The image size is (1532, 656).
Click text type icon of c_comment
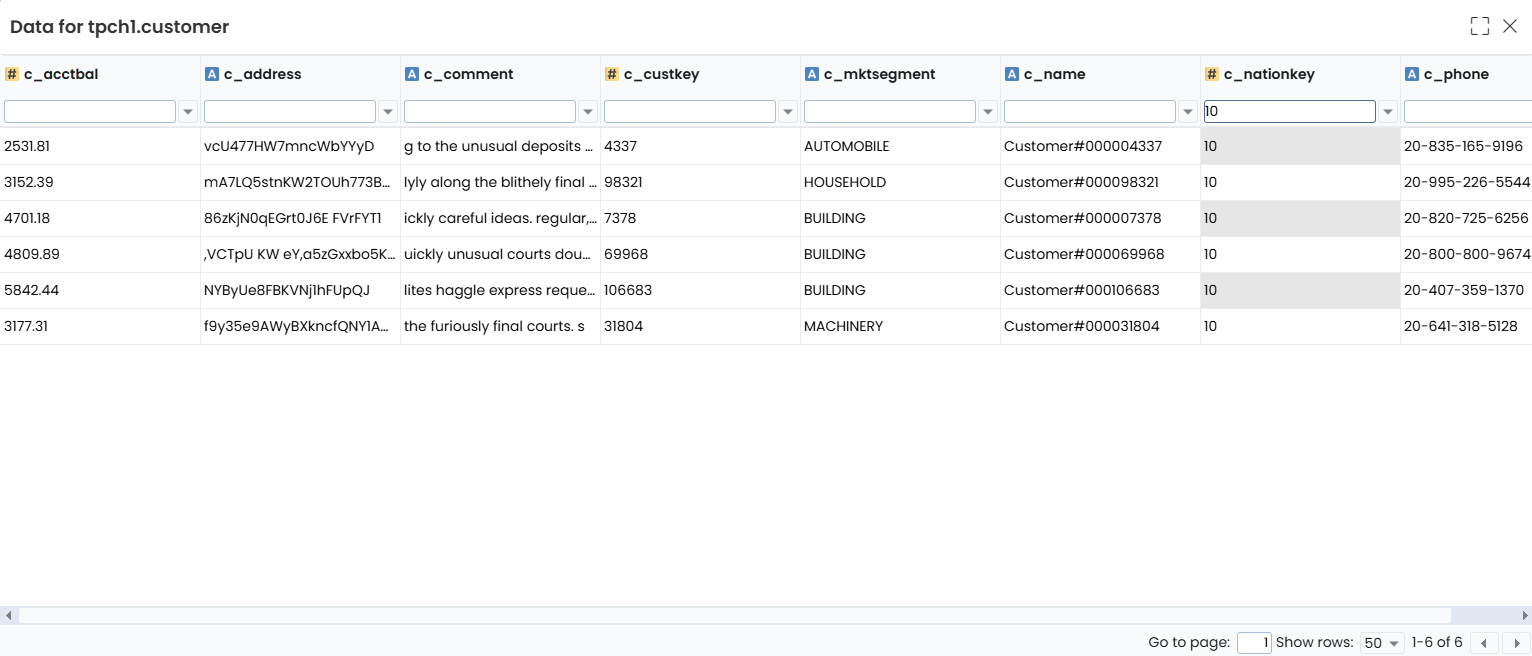coord(412,74)
